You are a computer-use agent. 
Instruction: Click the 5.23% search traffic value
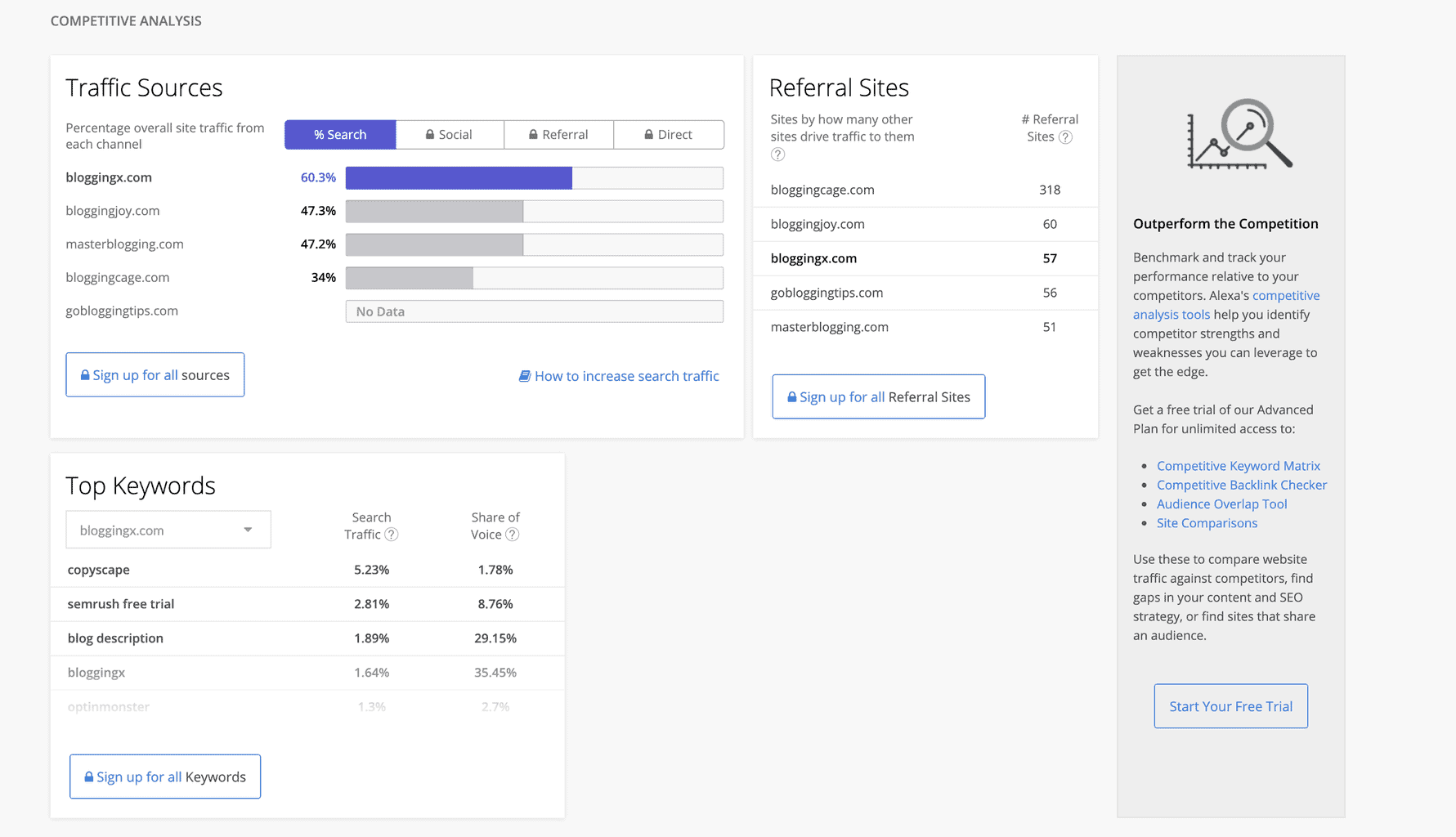tap(372, 570)
